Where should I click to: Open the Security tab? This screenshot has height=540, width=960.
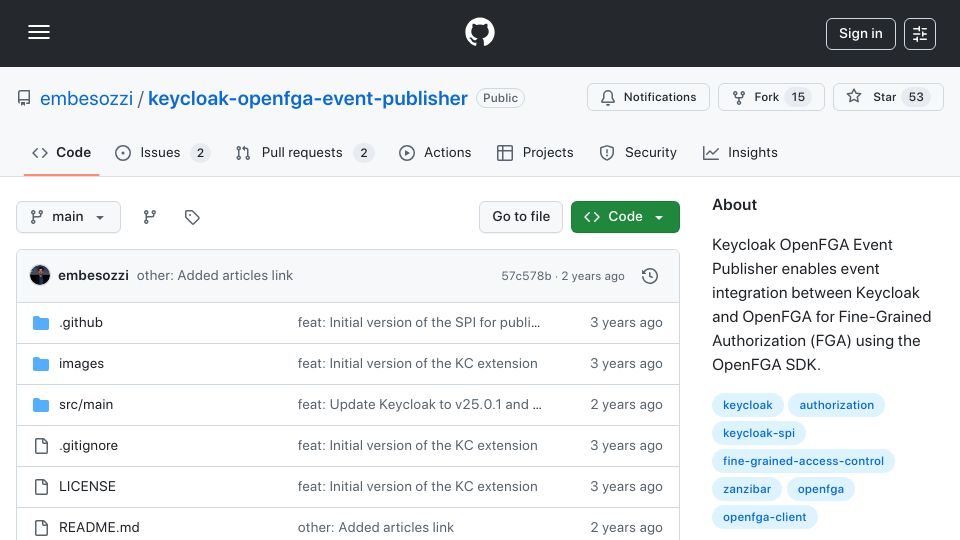point(638,152)
